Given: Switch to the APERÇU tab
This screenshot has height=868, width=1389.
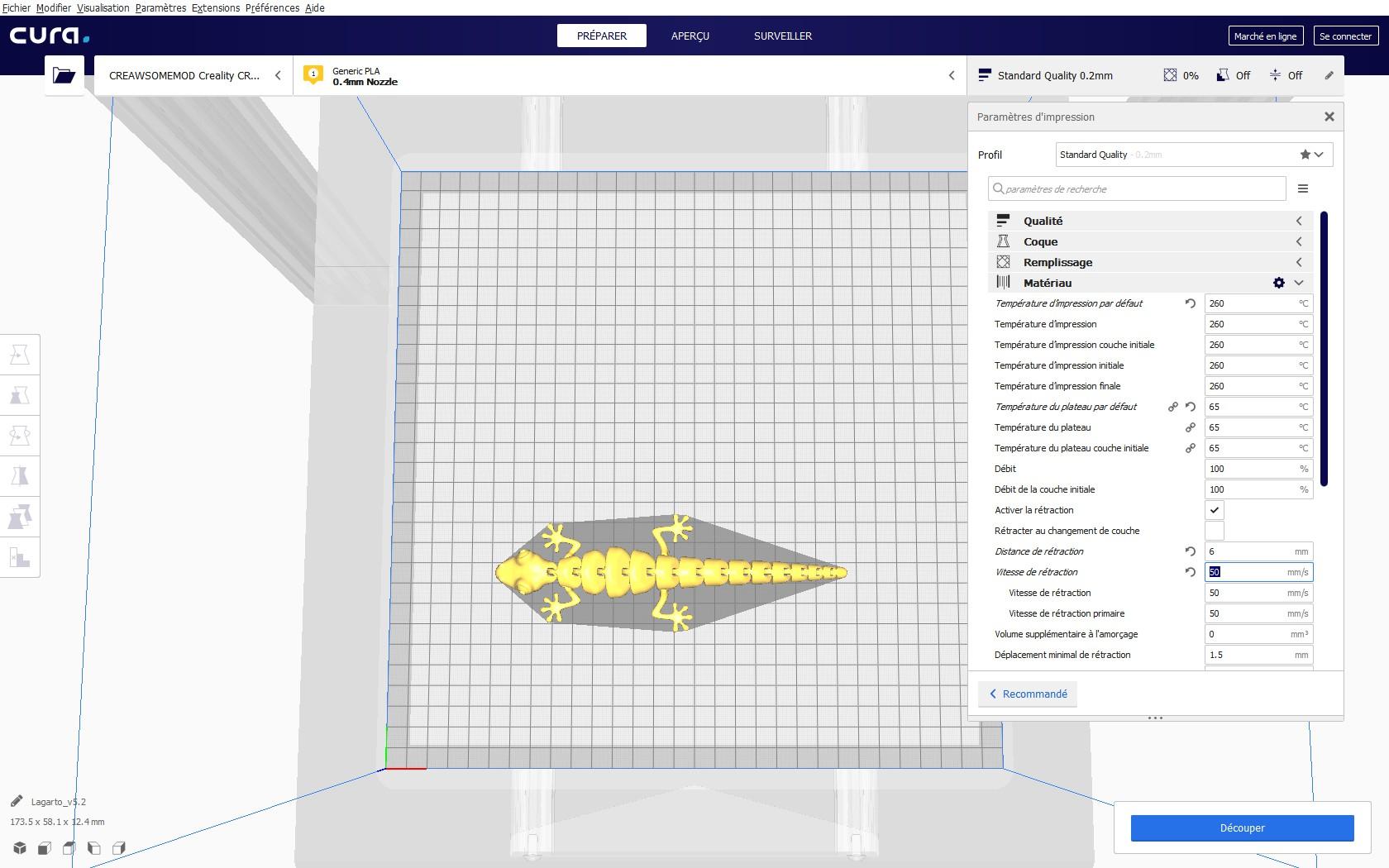Looking at the screenshot, I should [690, 36].
